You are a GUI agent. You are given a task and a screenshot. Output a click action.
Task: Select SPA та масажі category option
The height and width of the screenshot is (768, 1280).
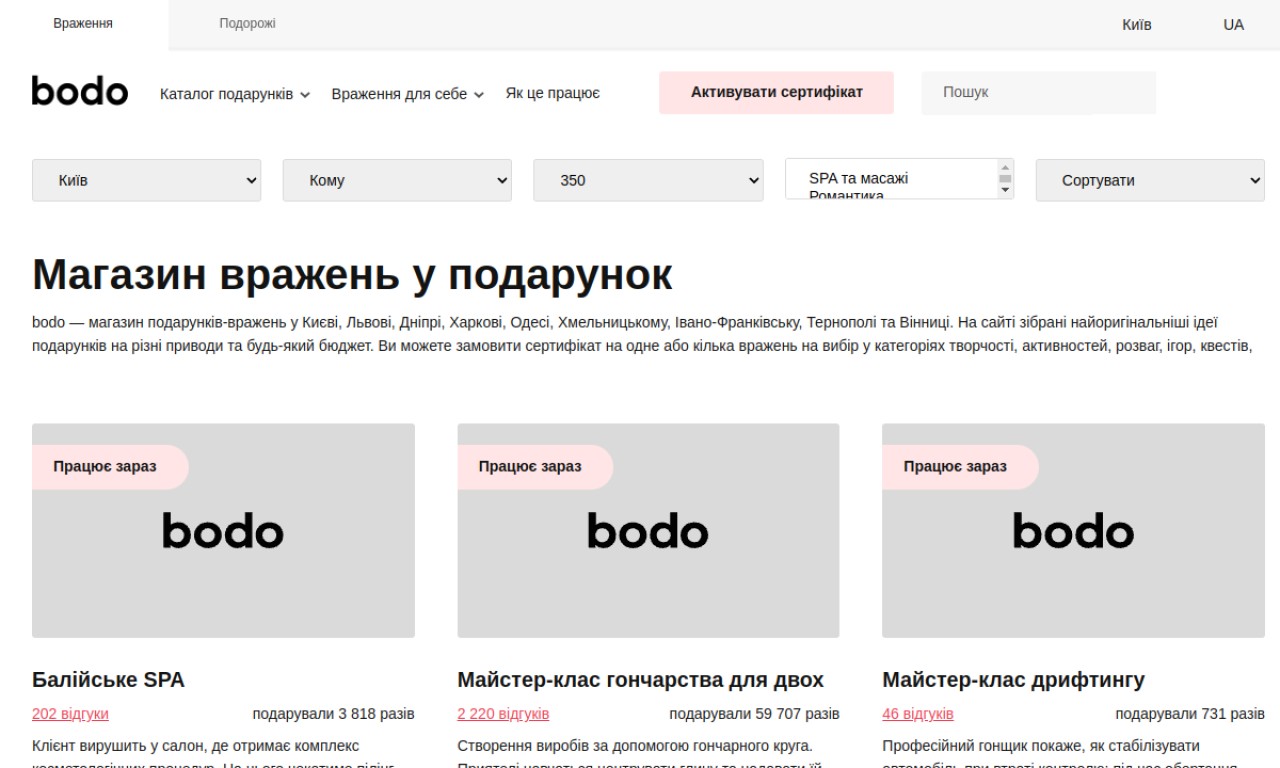pyautogui.click(x=858, y=178)
